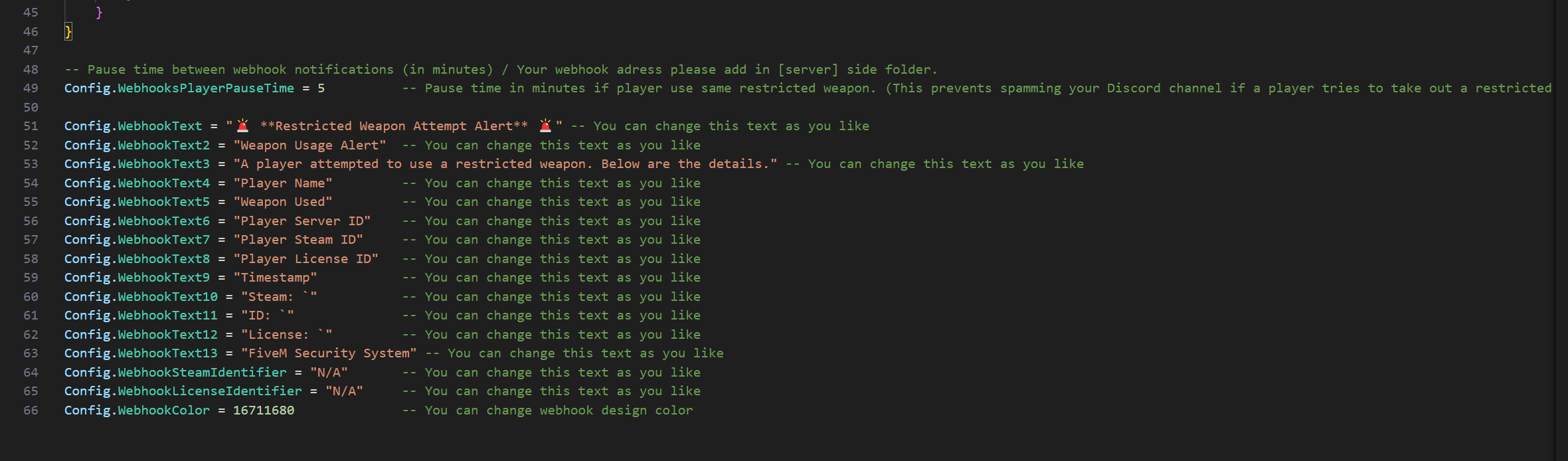Click the "FiveM Security System" string
Image resolution: width=1568 pixels, height=461 pixels.
(x=329, y=353)
